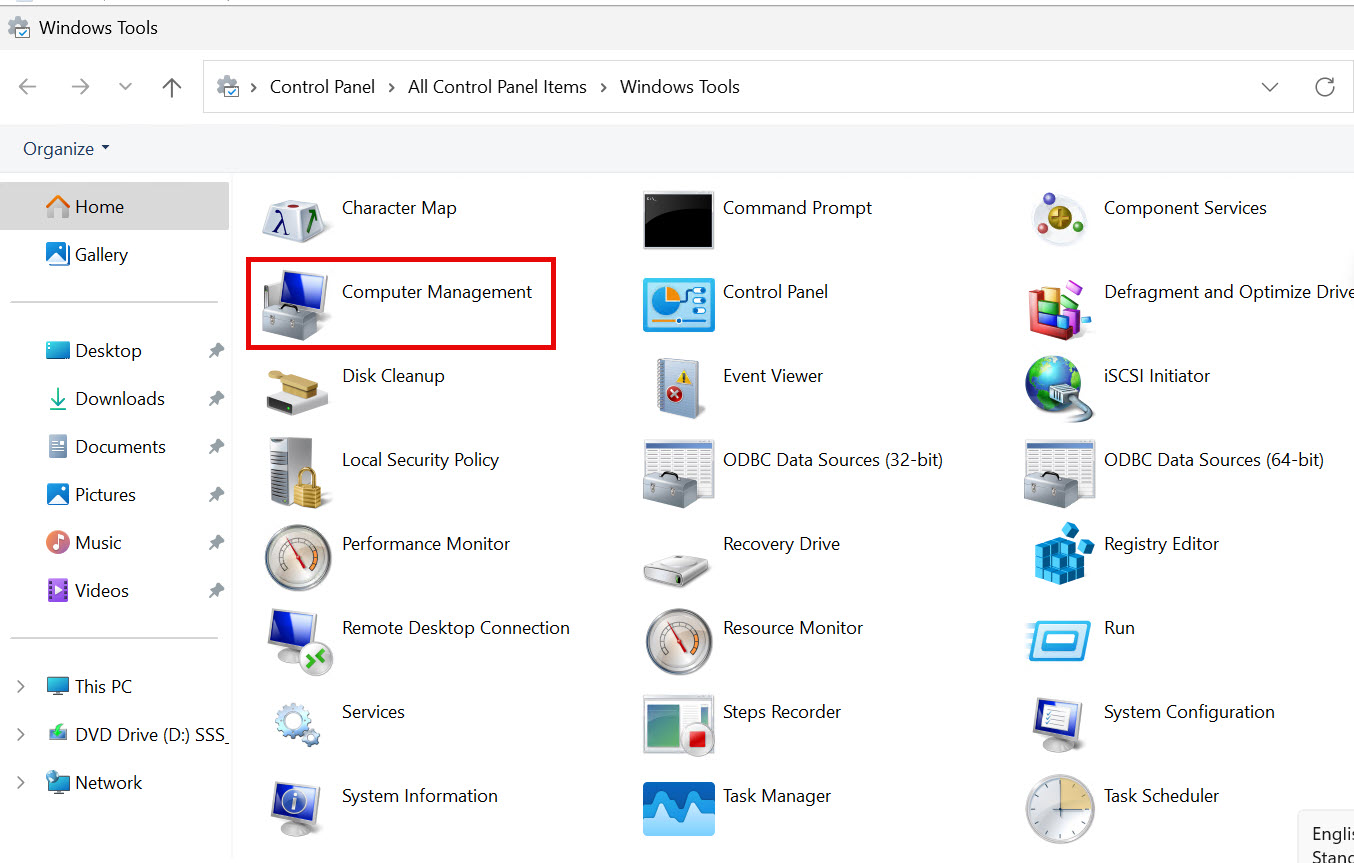
Task: Open the System Configuration icon
Action: (x=1059, y=725)
